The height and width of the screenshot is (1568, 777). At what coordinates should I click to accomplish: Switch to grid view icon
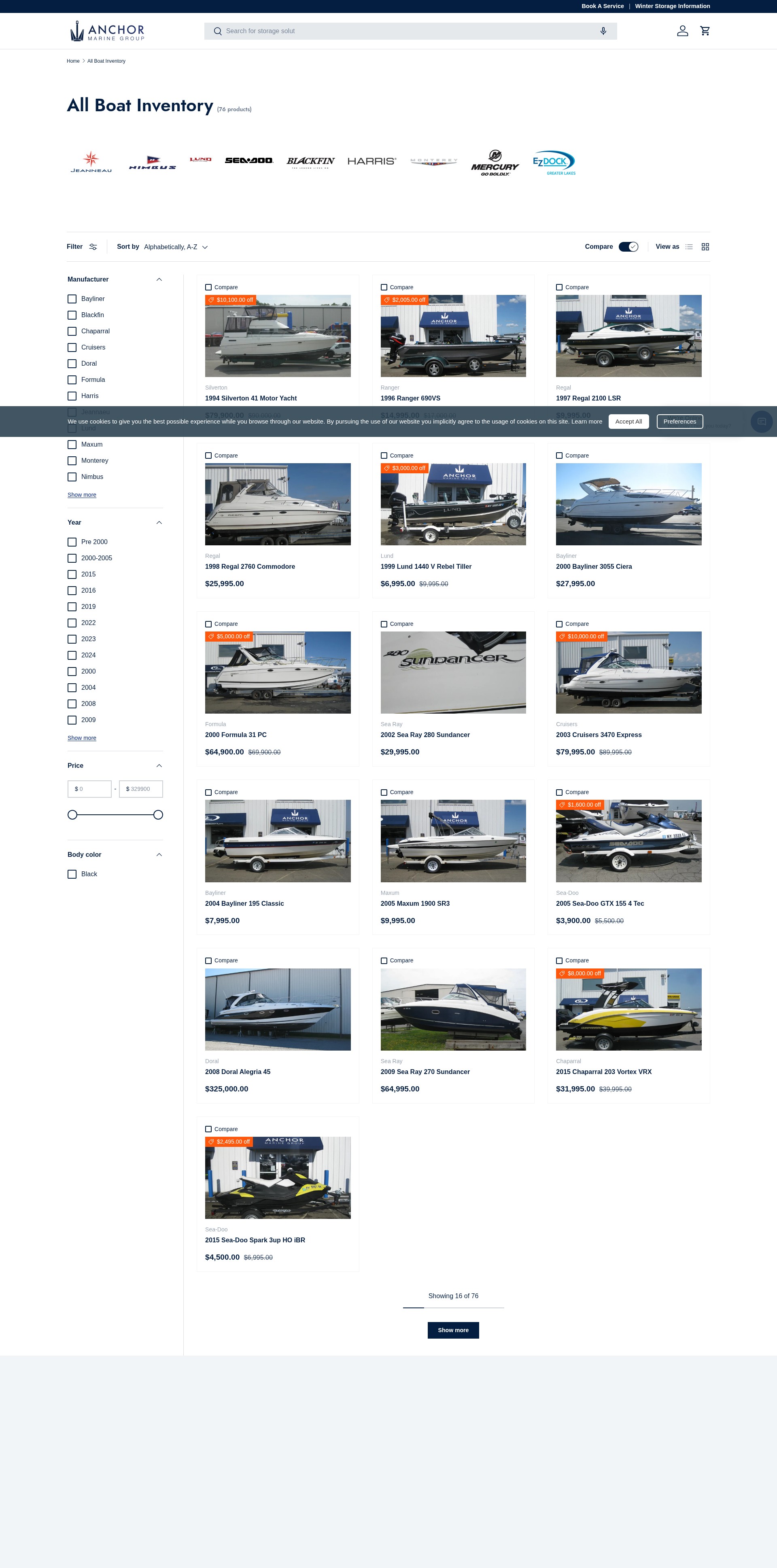705,247
